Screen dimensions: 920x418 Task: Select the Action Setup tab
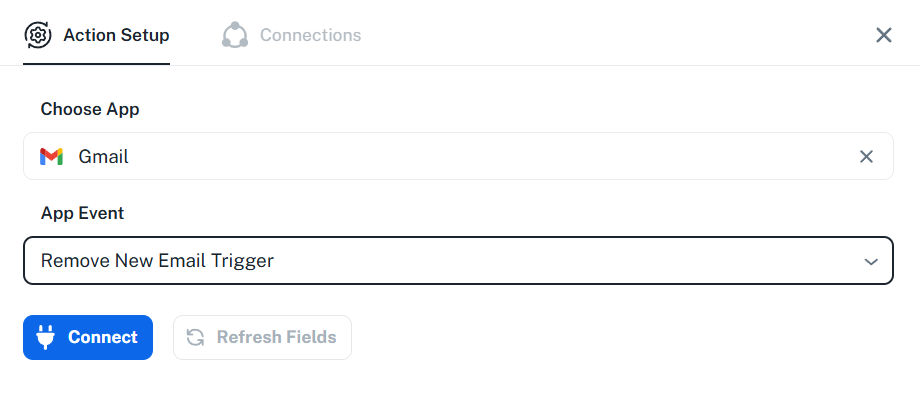tap(97, 35)
